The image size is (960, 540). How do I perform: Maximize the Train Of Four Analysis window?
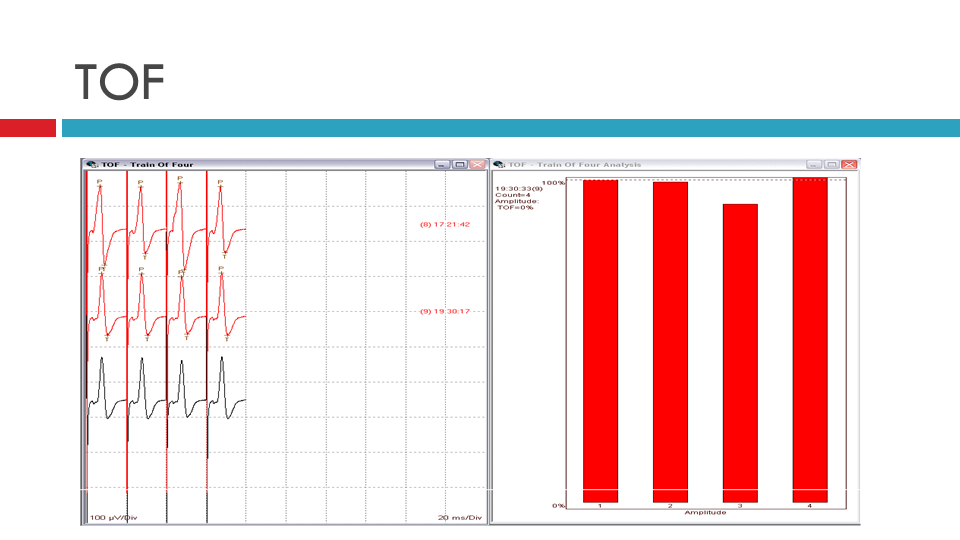[832, 165]
